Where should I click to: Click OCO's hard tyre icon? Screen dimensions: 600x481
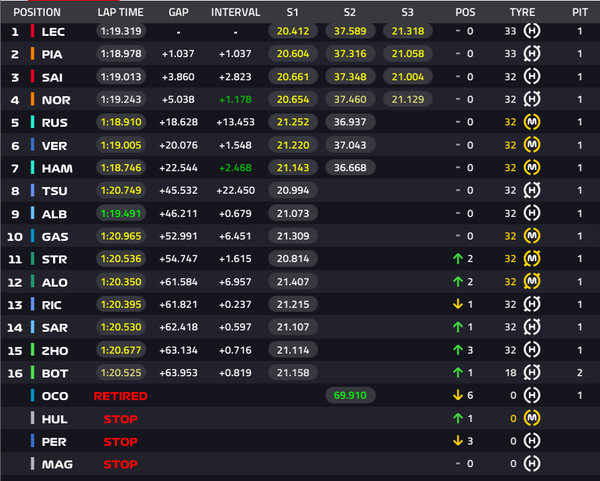point(532,395)
